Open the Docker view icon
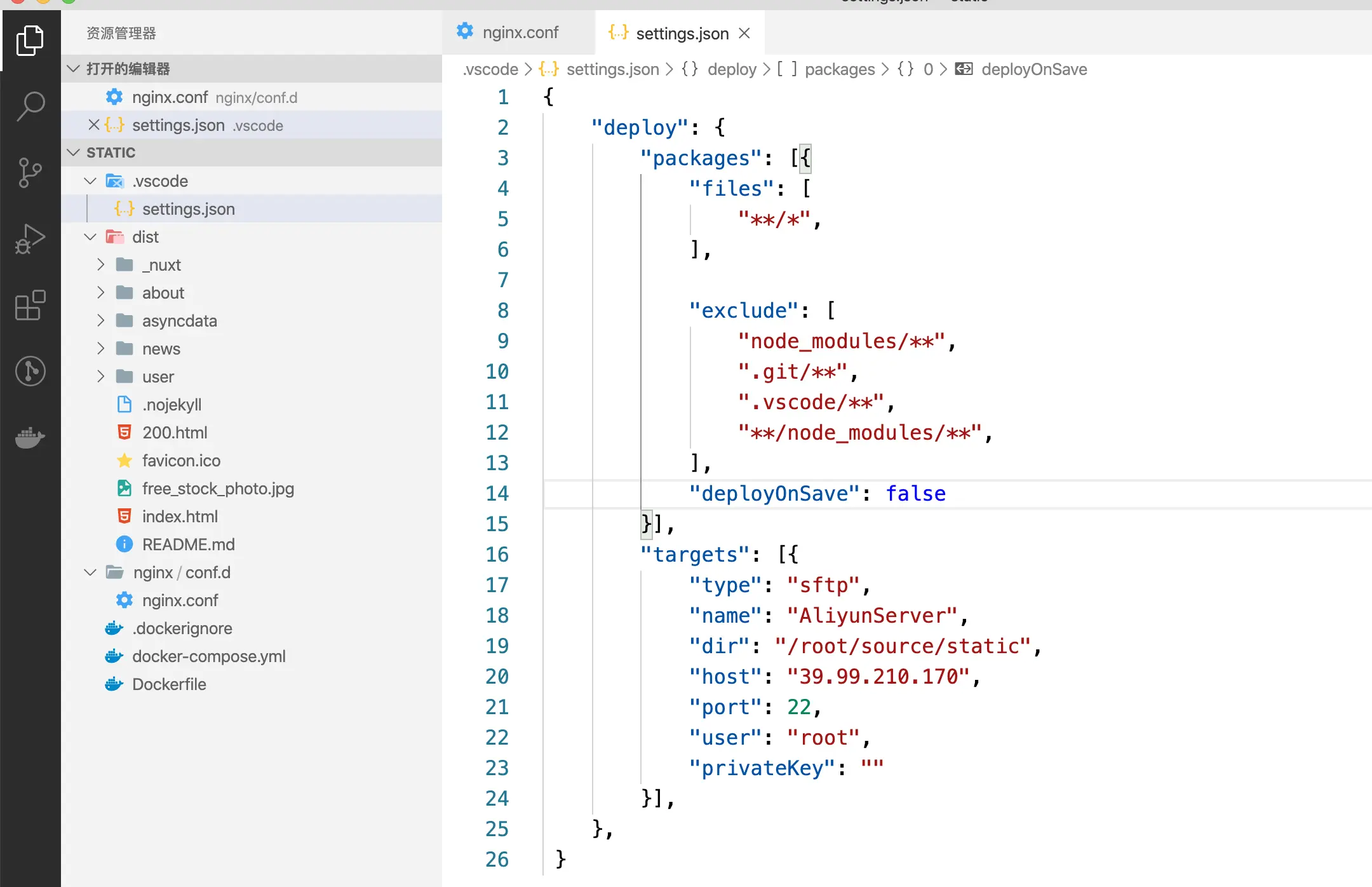 (x=30, y=438)
